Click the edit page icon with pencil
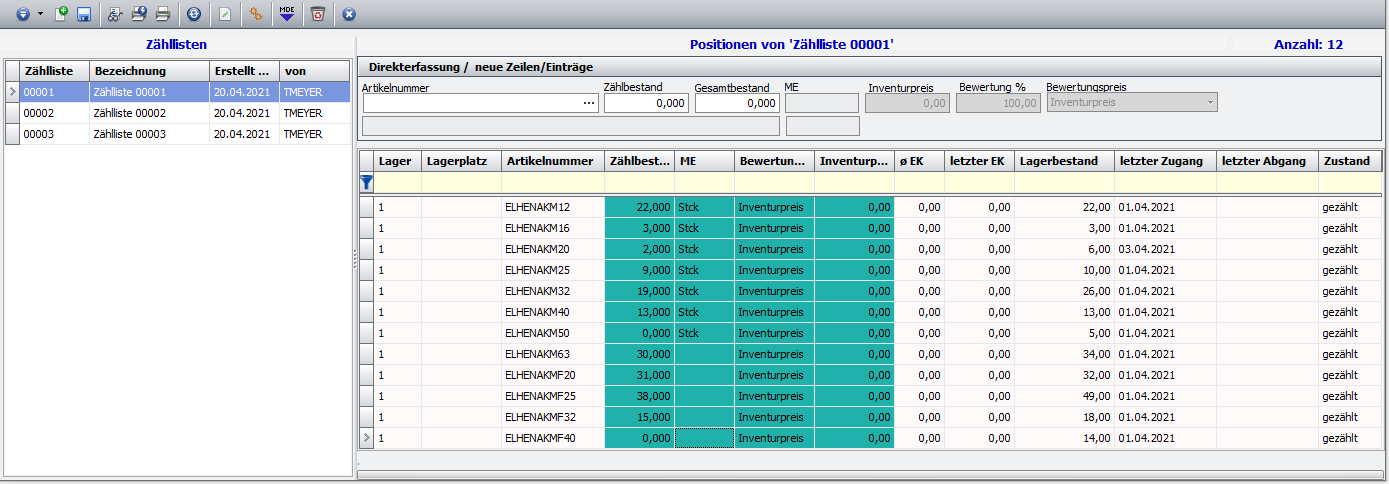The height and width of the screenshot is (484, 1389). (x=225, y=14)
